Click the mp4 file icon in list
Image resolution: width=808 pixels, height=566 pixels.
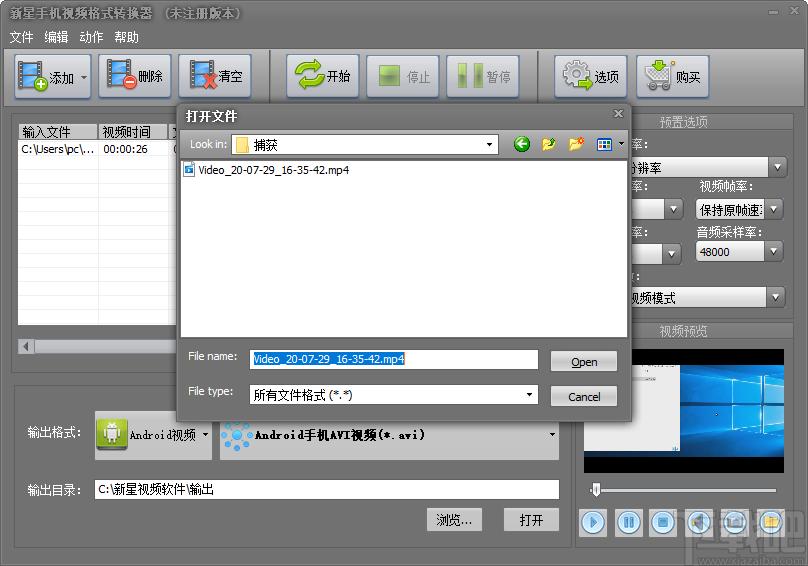189,170
